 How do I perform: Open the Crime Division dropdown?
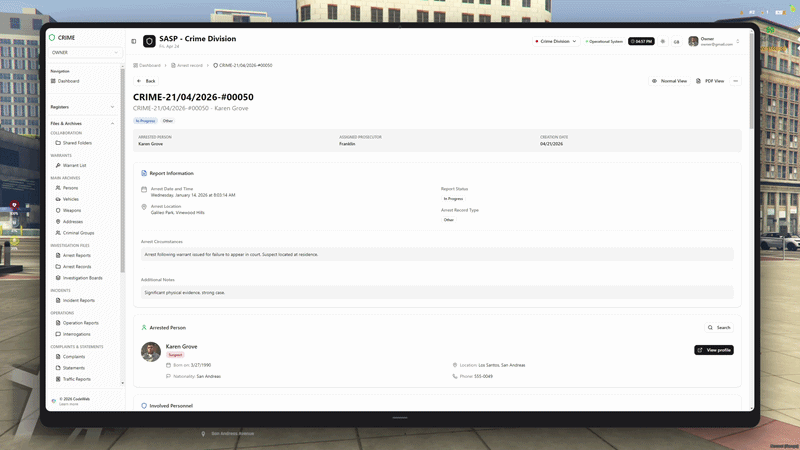tap(556, 41)
